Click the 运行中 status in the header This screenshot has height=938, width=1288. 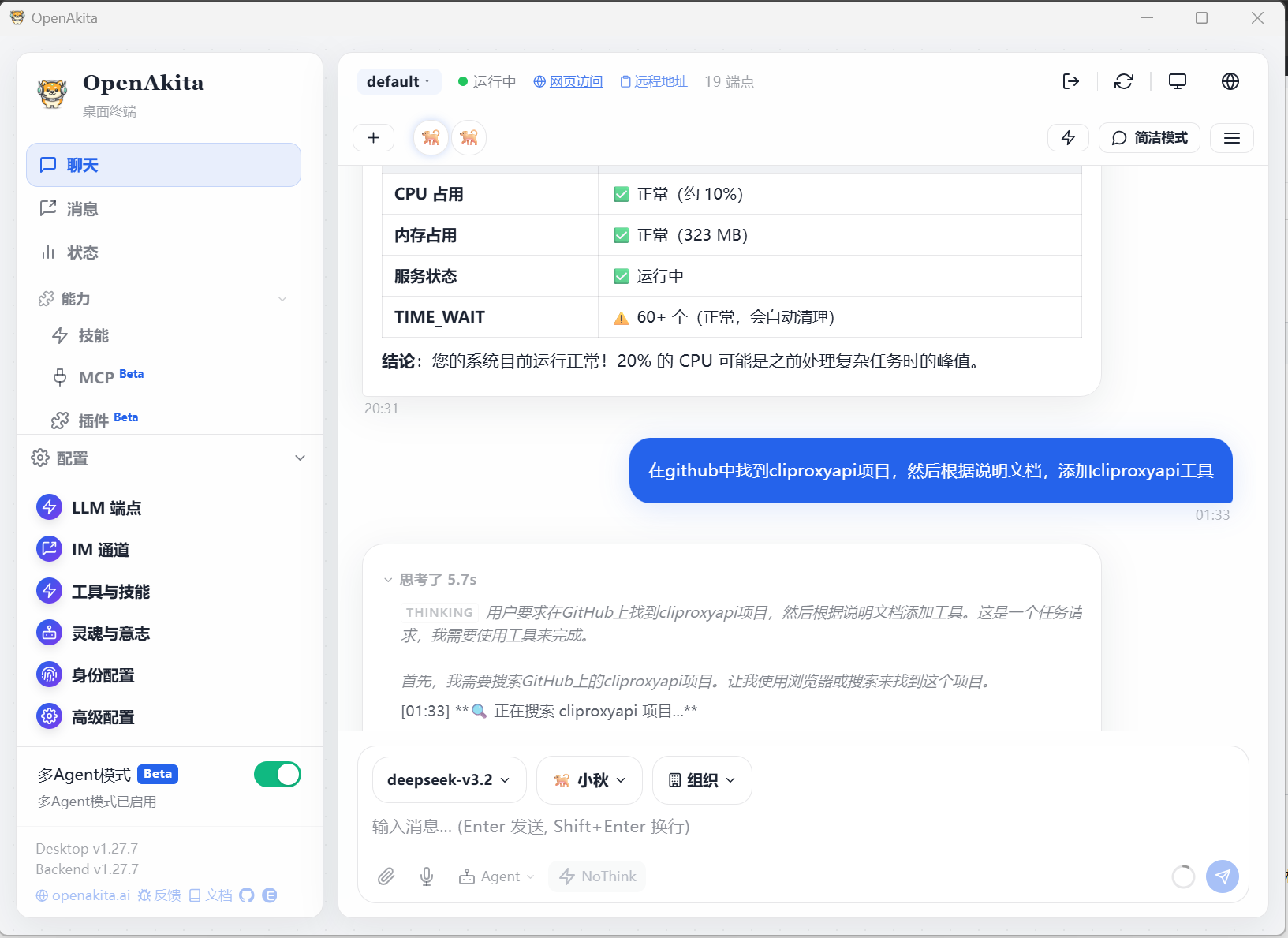click(487, 81)
